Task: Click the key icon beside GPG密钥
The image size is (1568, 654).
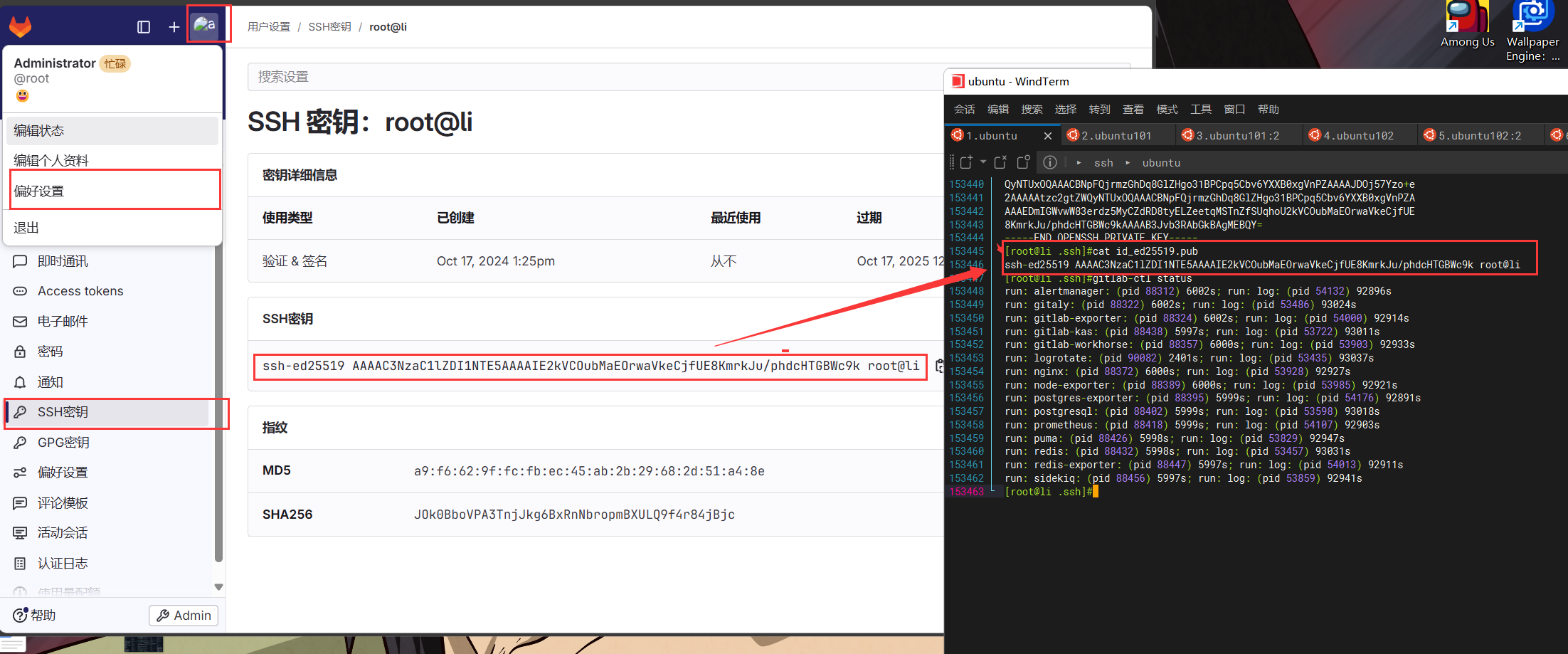Action: (x=20, y=443)
